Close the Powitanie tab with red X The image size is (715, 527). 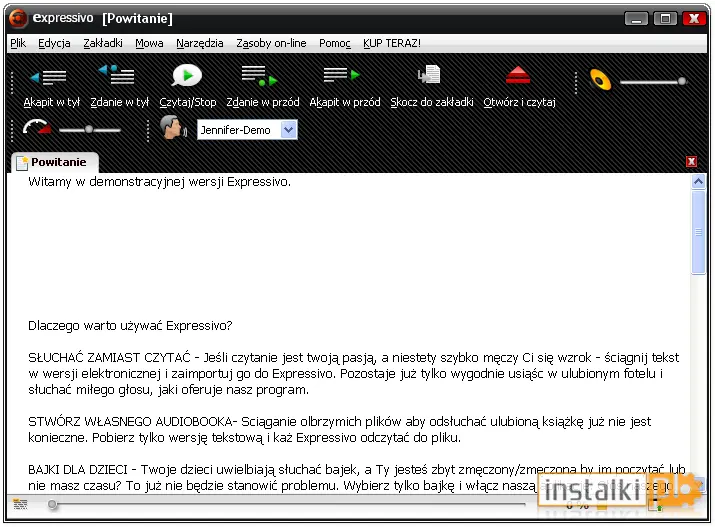click(x=691, y=161)
